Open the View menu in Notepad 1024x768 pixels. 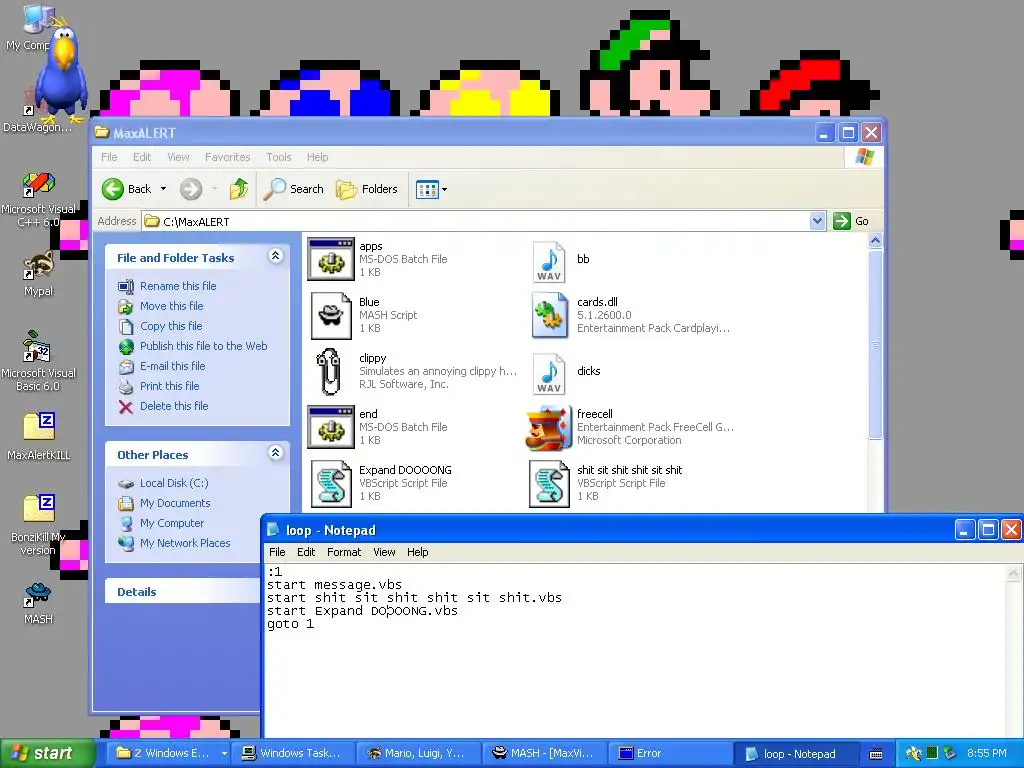click(384, 552)
